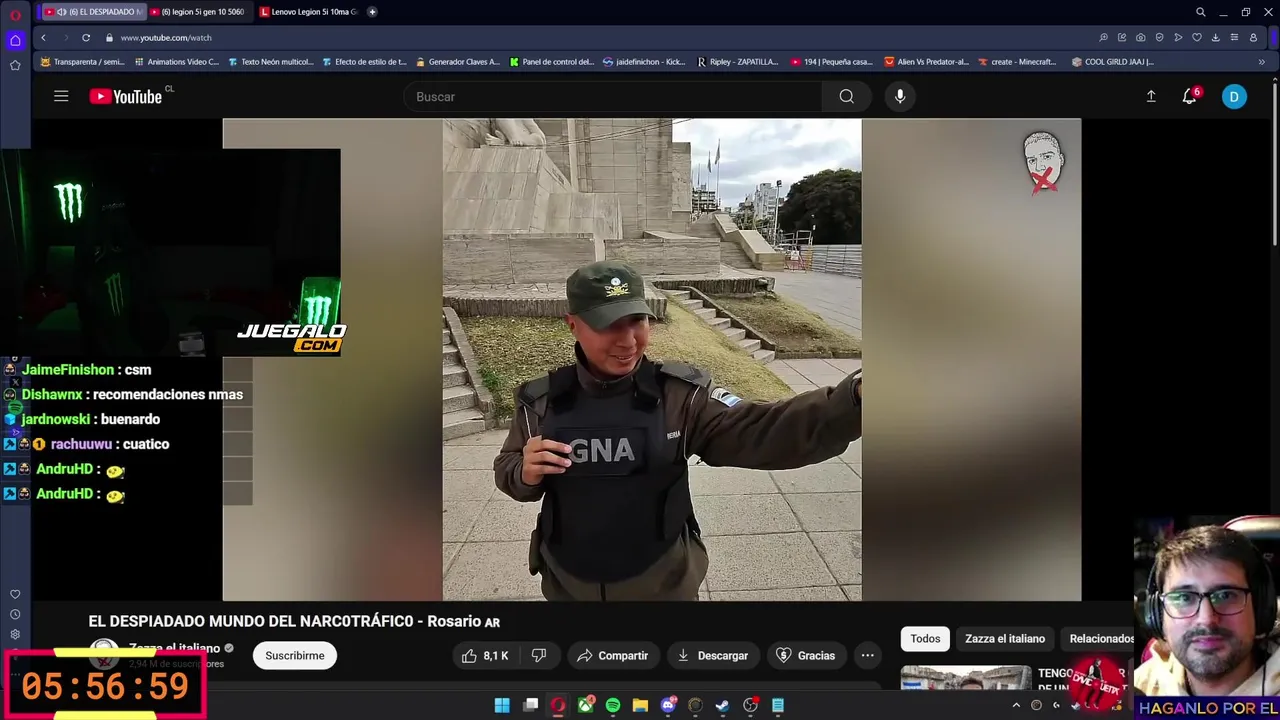Open bookmark Transparenta / semi...
Image resolution: width=1280 pixels, height=720 pixels.
82,62
